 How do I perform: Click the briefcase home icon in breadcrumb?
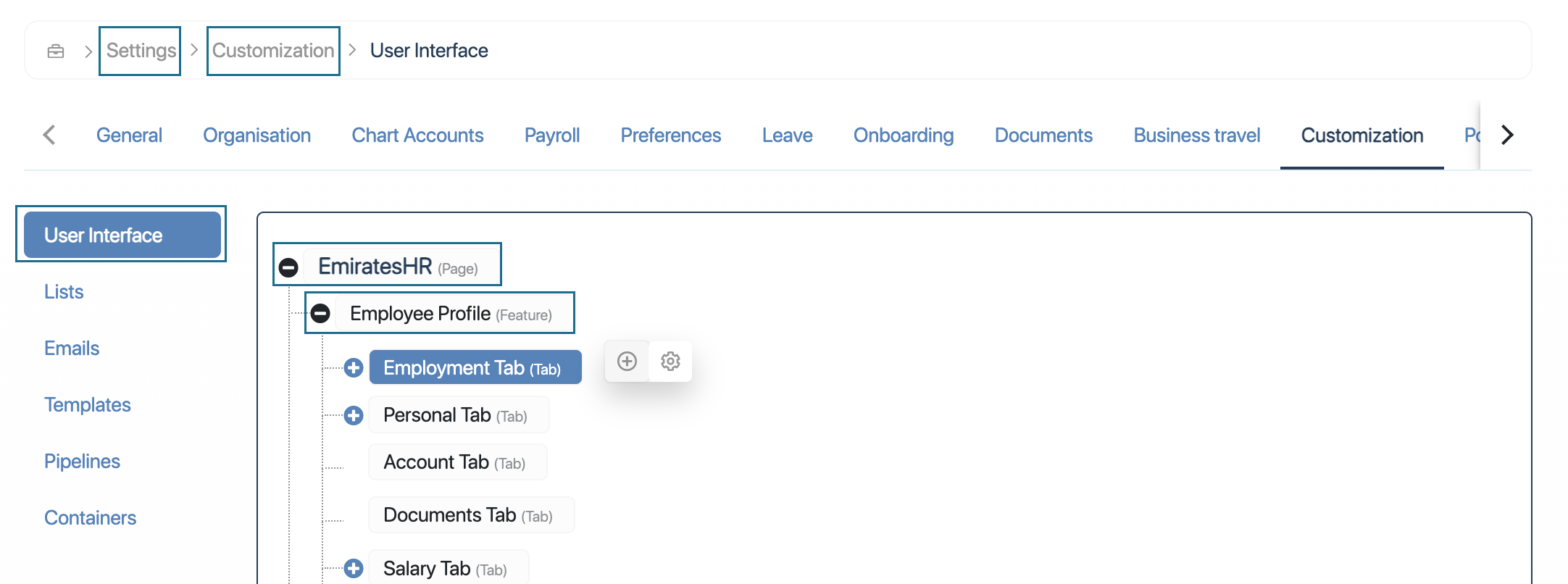pyautogui.click(x=56, y=51)
